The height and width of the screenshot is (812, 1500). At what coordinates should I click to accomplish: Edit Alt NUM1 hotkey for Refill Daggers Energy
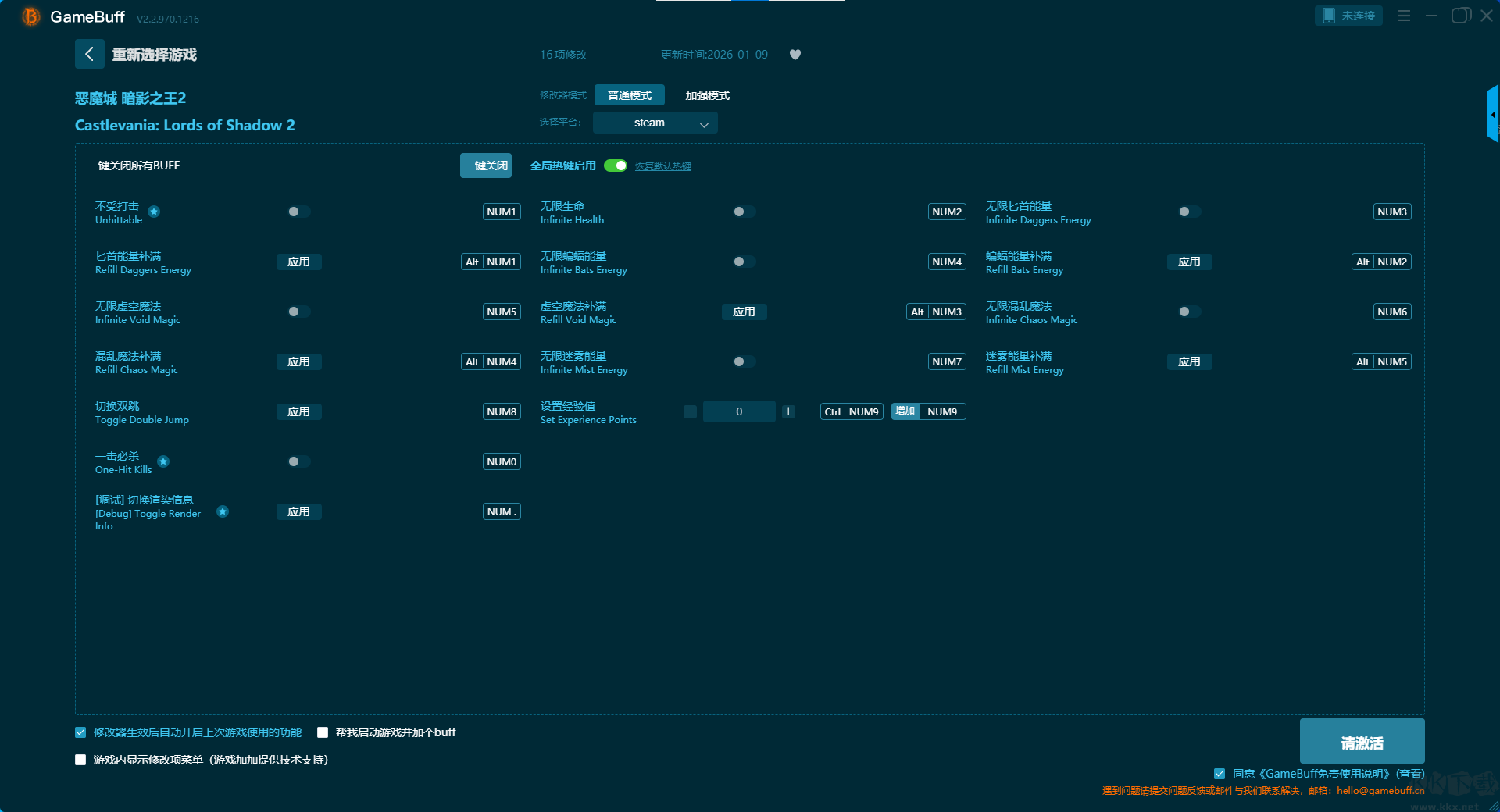pyautogui.click(x=491, y=262)
